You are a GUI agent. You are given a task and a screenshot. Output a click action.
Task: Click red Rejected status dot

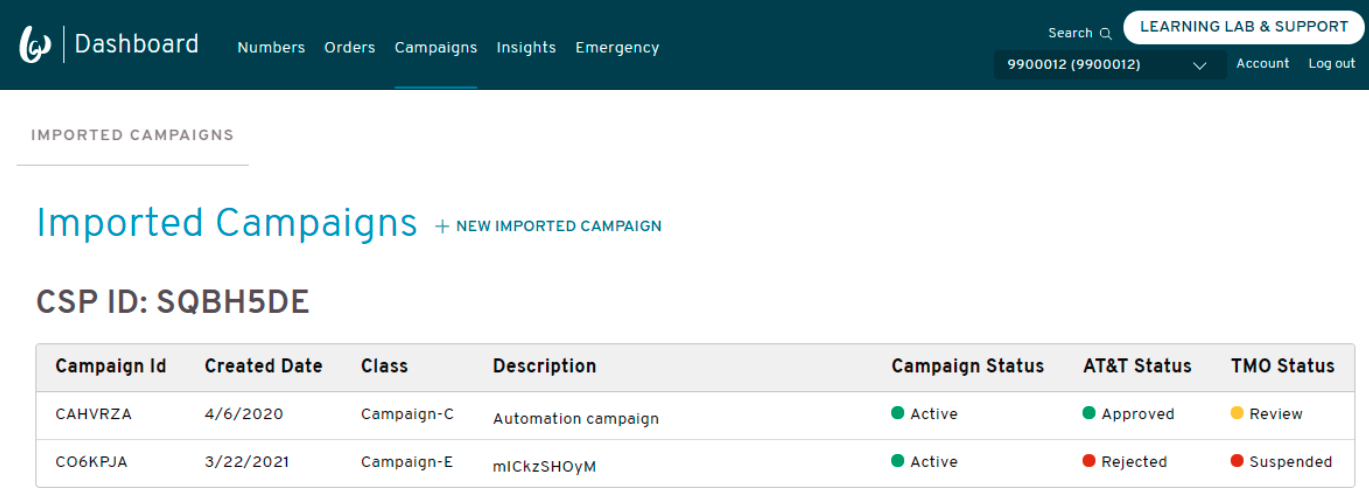click(x=1089, y=461)
